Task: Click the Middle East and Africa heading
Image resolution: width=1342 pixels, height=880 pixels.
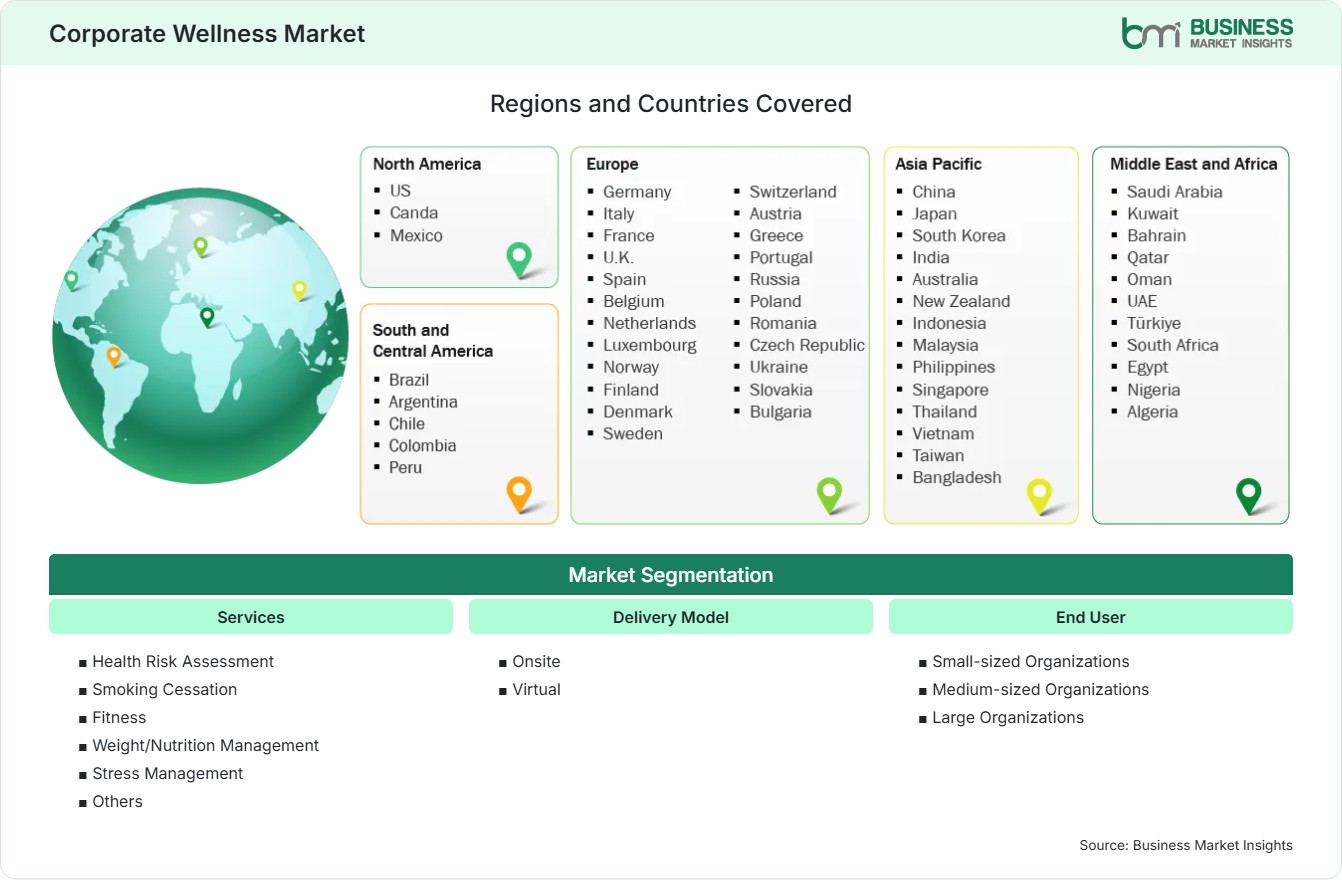Action: [1194, 164]
